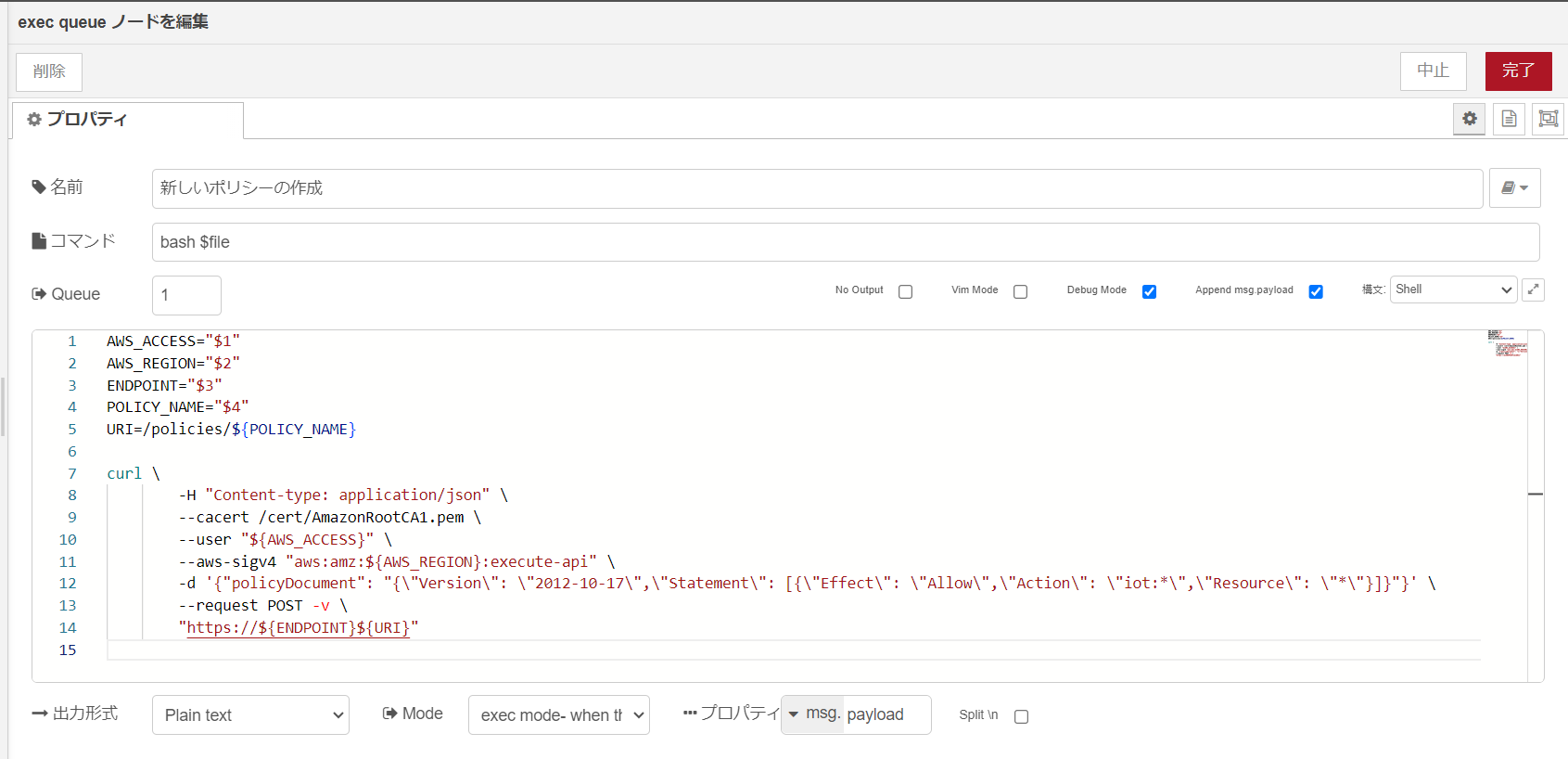
Task: Enable Vim Mode checkbox
Action: (1021, 291)
